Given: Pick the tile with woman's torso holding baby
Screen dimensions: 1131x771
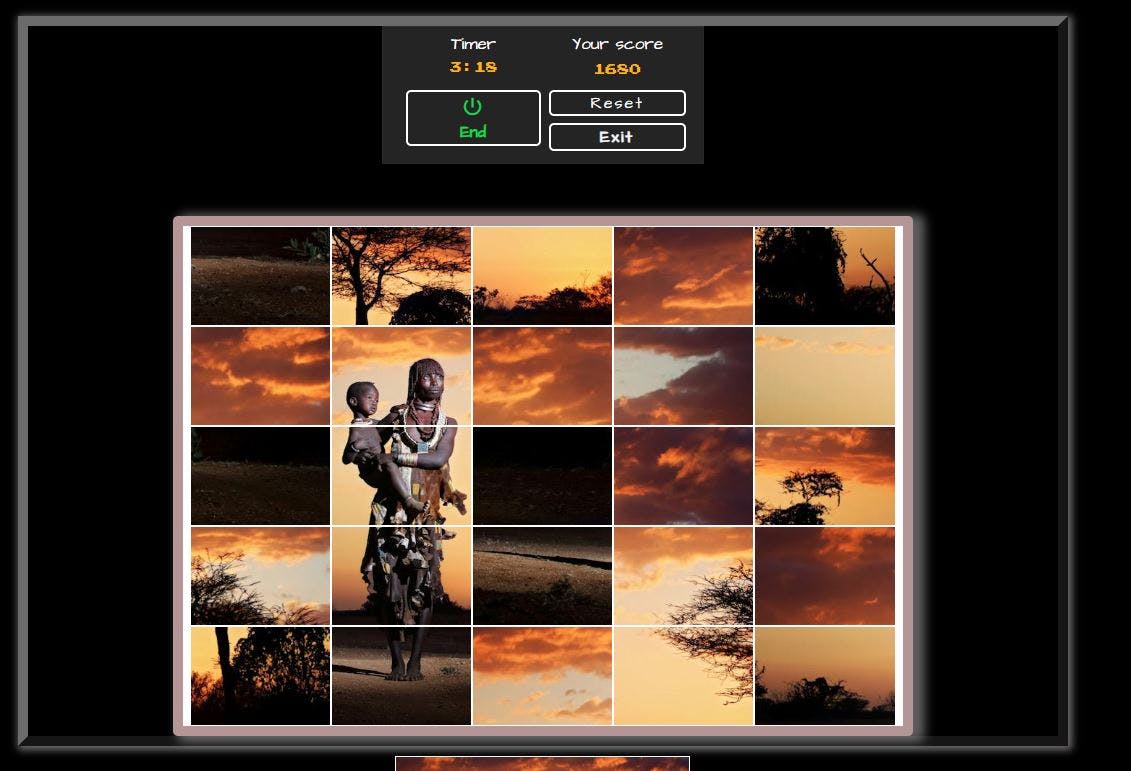Looking at the screenshot, I should pyautogui.click(x=401, y=476).
